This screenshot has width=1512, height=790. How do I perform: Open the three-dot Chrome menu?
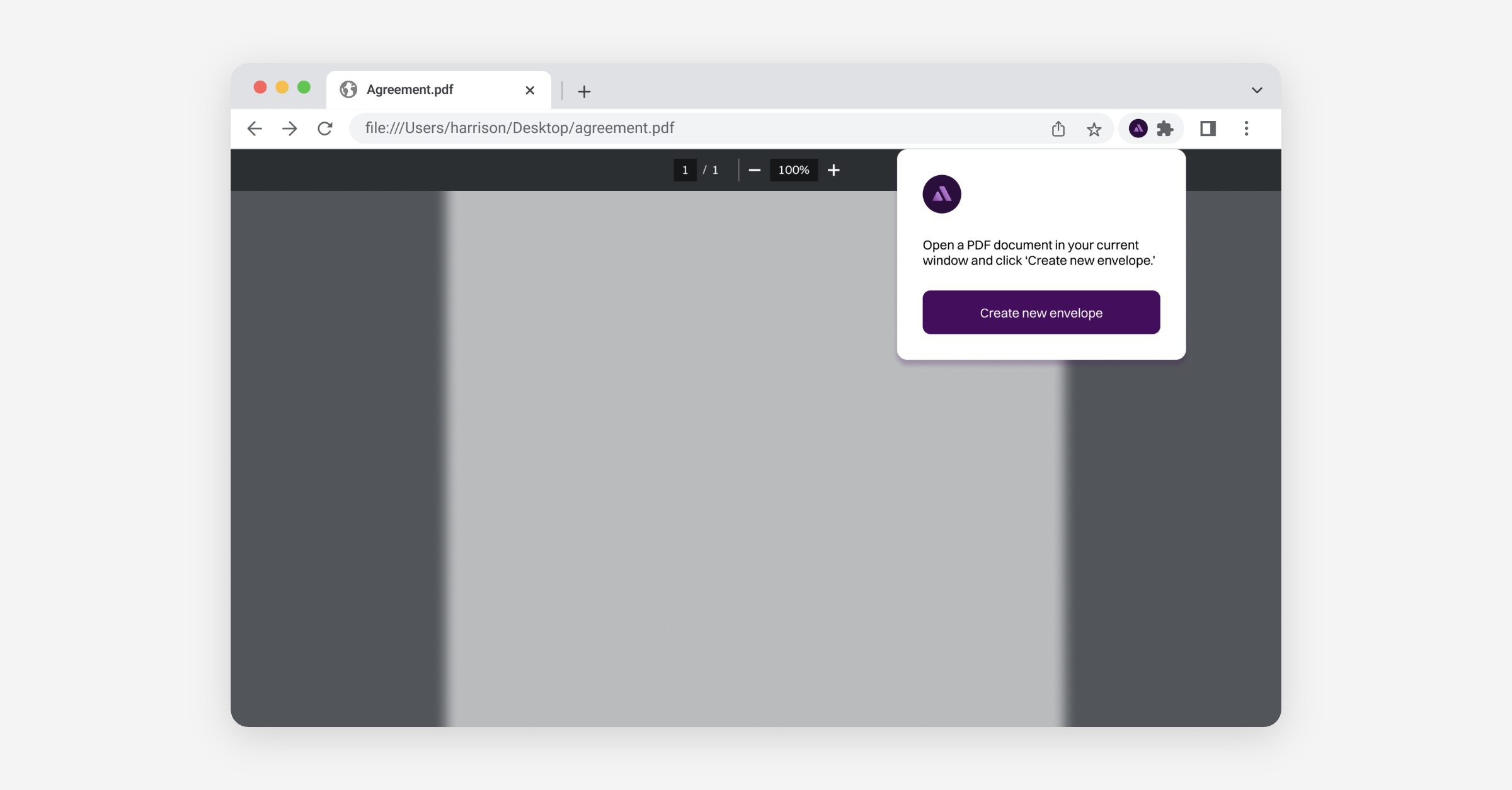(1246, 129)
